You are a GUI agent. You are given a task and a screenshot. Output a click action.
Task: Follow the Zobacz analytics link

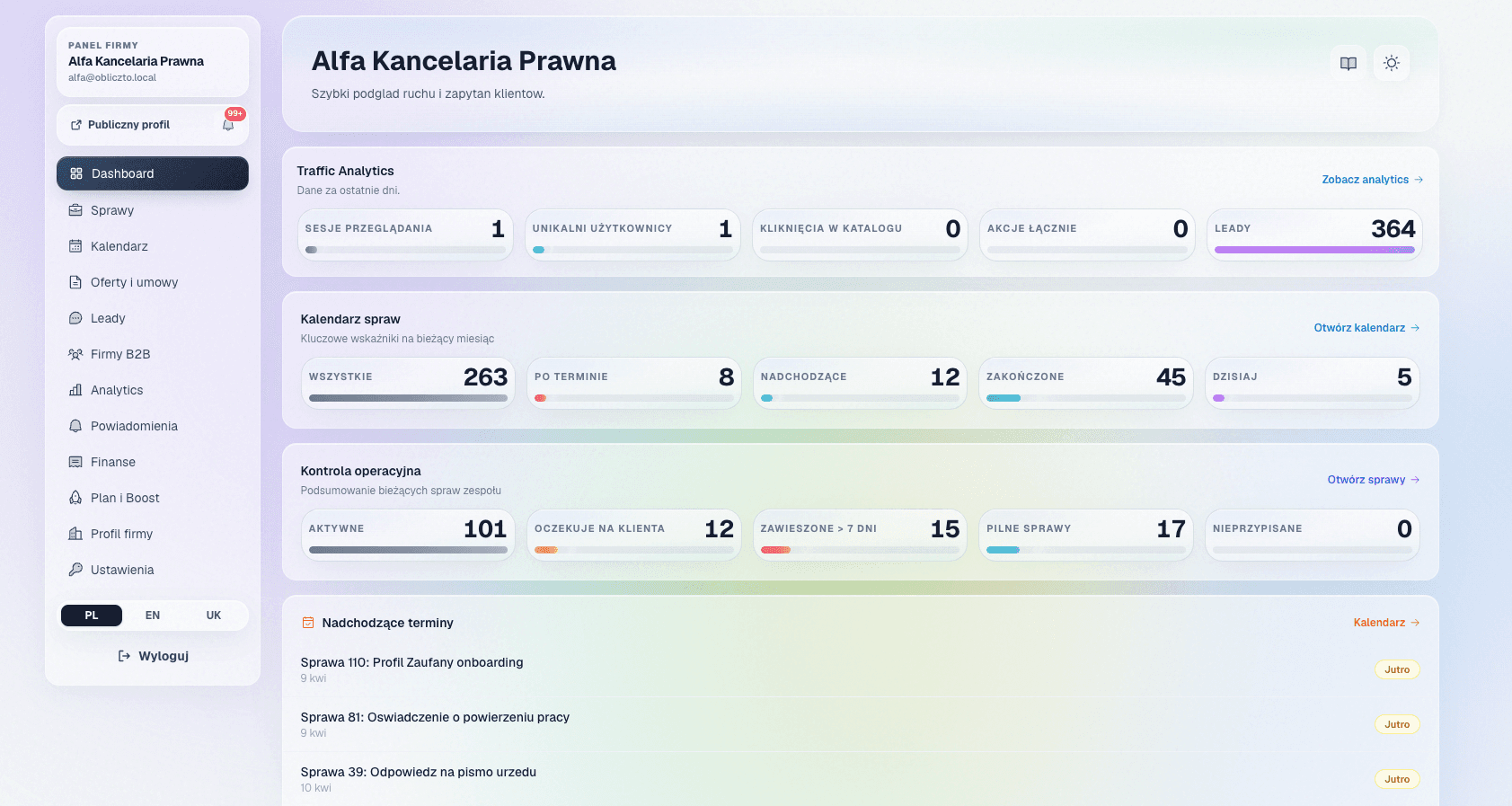click(1373, 180)
